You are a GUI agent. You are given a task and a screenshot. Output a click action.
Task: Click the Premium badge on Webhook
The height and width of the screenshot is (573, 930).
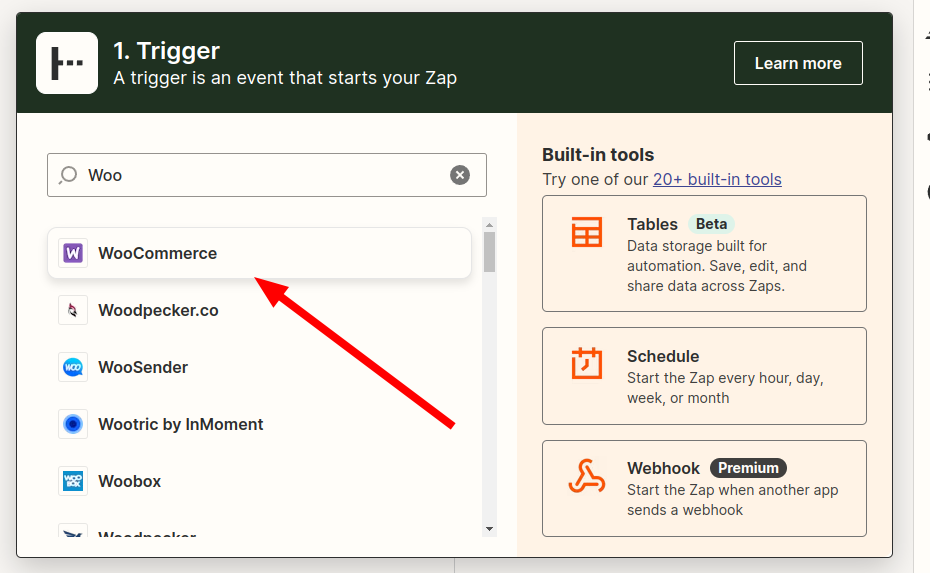748,468
